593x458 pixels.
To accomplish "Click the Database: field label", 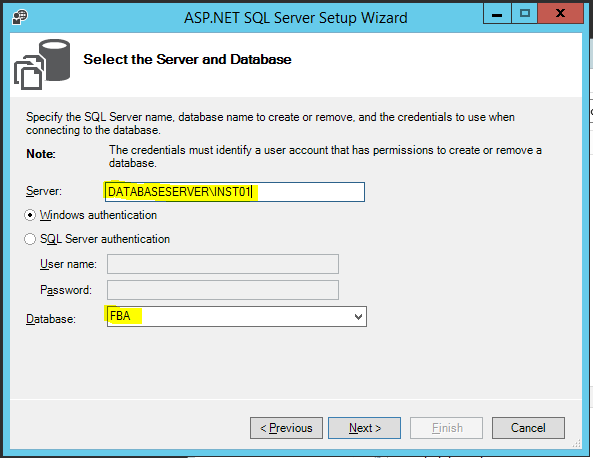I will tap(51, 319).
